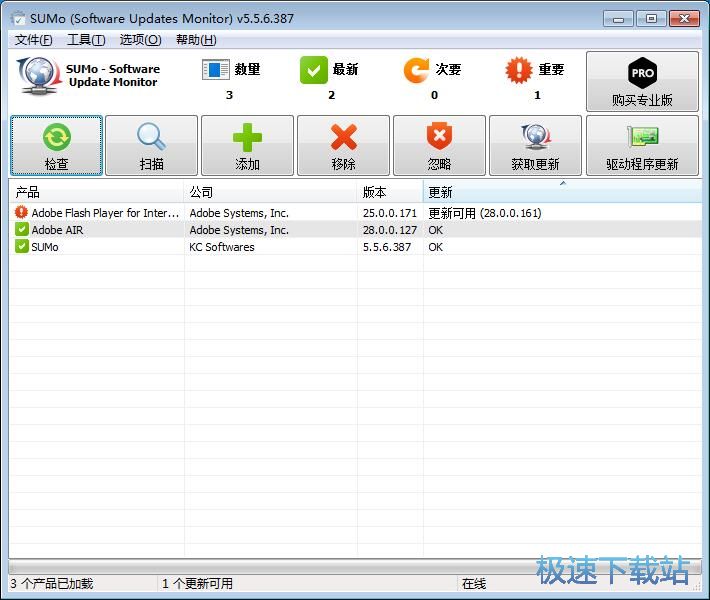Click the 移除 (Remove) red X button
The image size is (710, 600).
point(343,145)
